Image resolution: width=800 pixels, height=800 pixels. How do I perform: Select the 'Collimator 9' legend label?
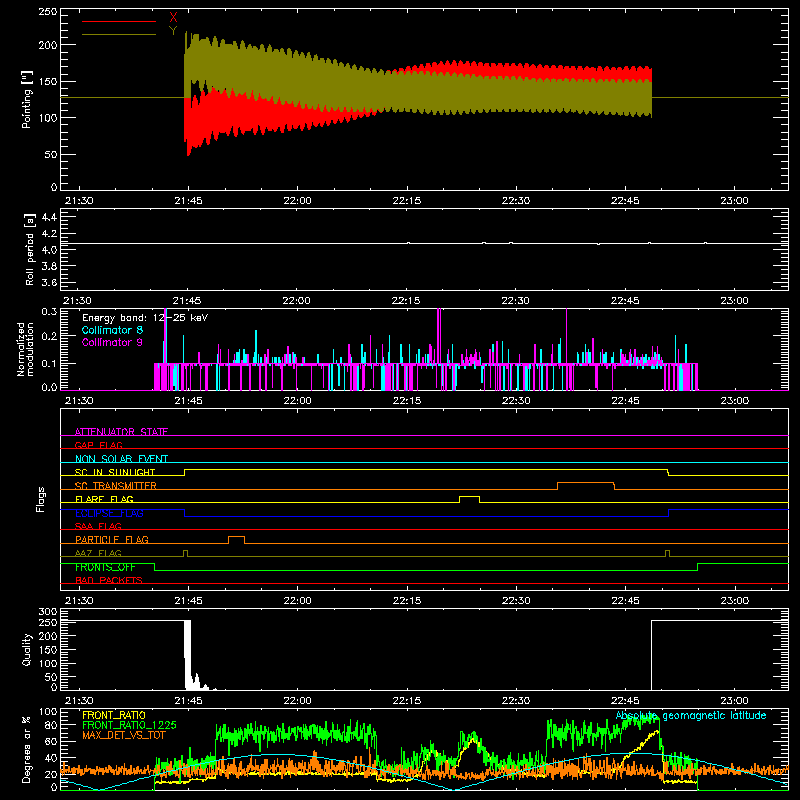(x=112, y=342)
